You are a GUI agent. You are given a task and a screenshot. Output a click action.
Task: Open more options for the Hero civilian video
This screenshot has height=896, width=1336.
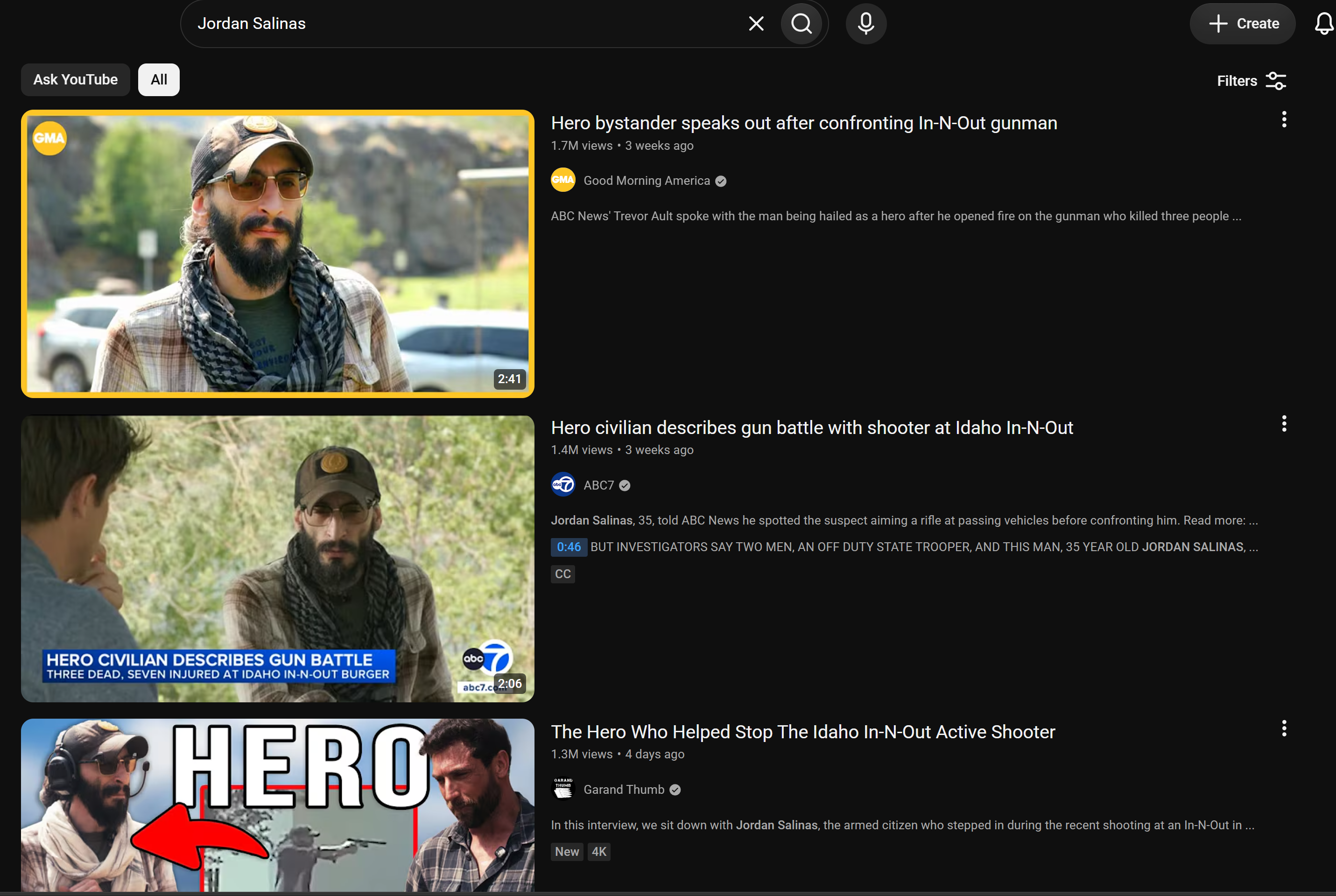click(x=1284, y=423)
